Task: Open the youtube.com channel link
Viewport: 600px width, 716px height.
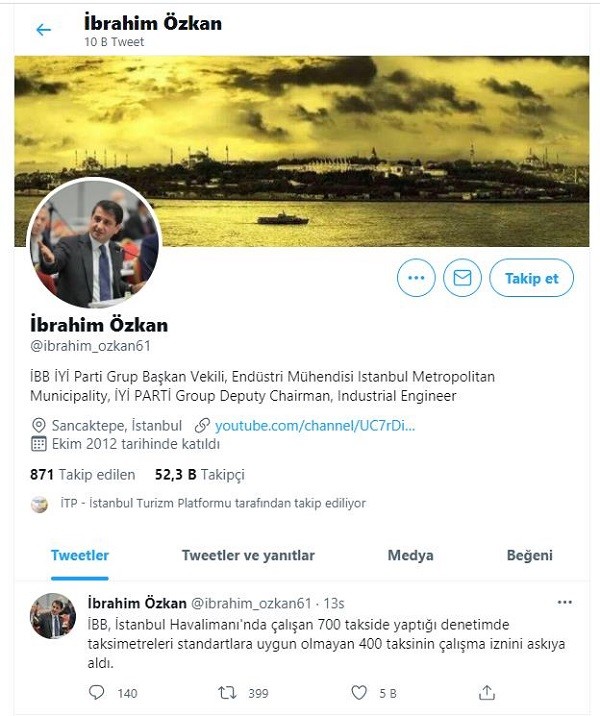Action: 315,426
